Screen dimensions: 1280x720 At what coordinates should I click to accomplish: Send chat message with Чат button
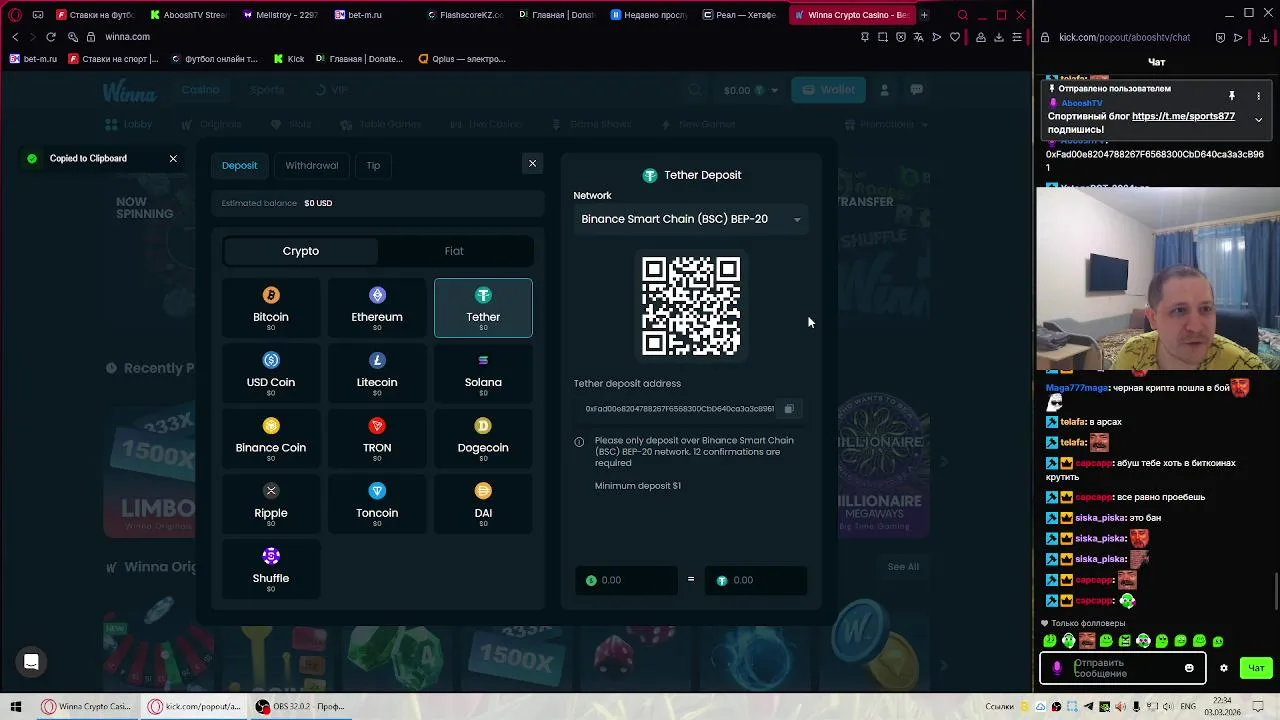coord(1256,668)
